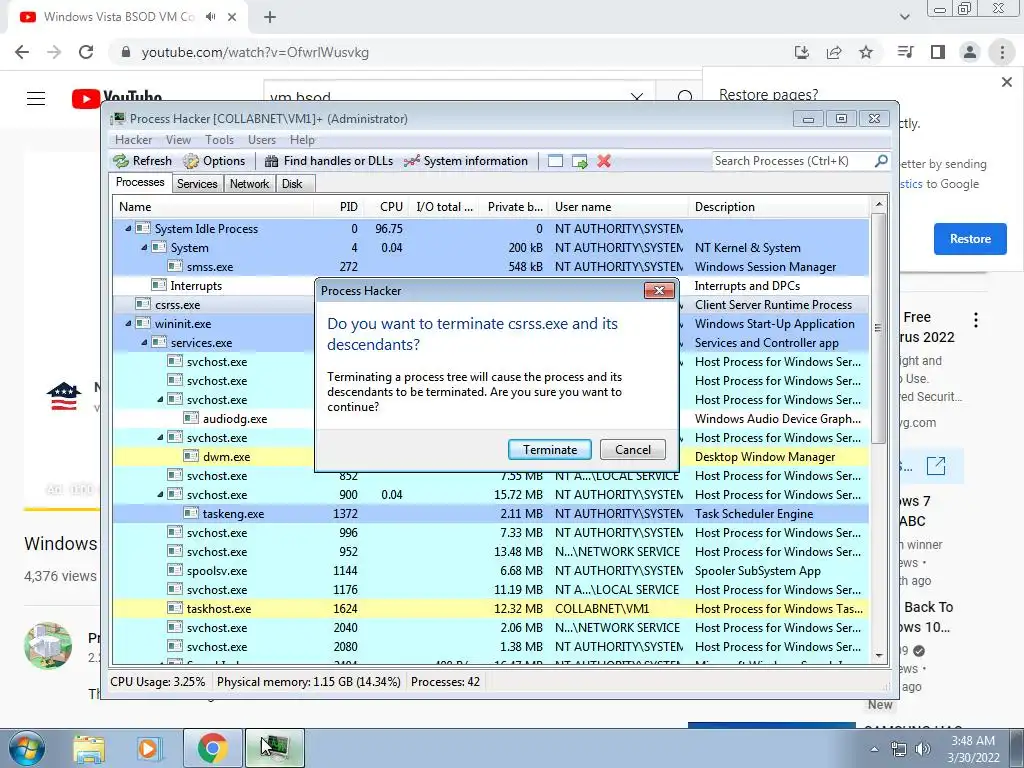Switch to the Network tab
This screenshot has width=1024, height=768.
tap(249, 184)
